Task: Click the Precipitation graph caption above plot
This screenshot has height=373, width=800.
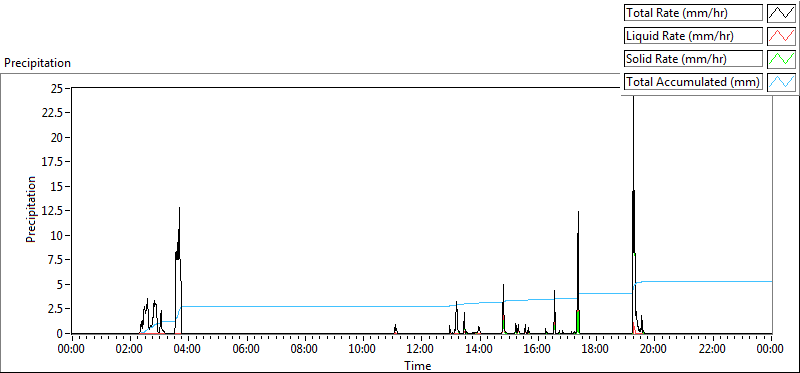Action: pyautogui.click(x=37, y=63)
